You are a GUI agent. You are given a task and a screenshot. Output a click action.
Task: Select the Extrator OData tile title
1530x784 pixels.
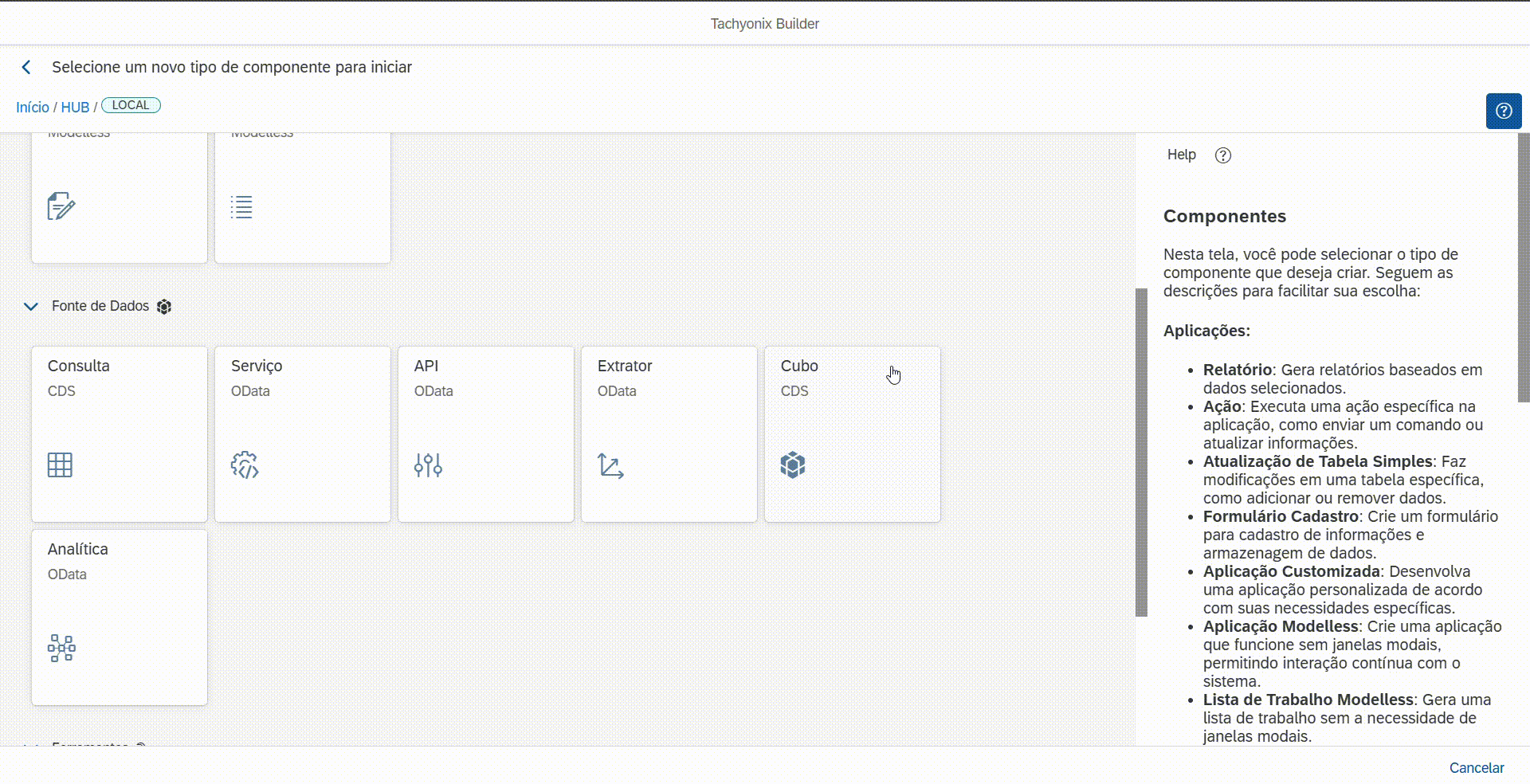(x=625, y=366)
